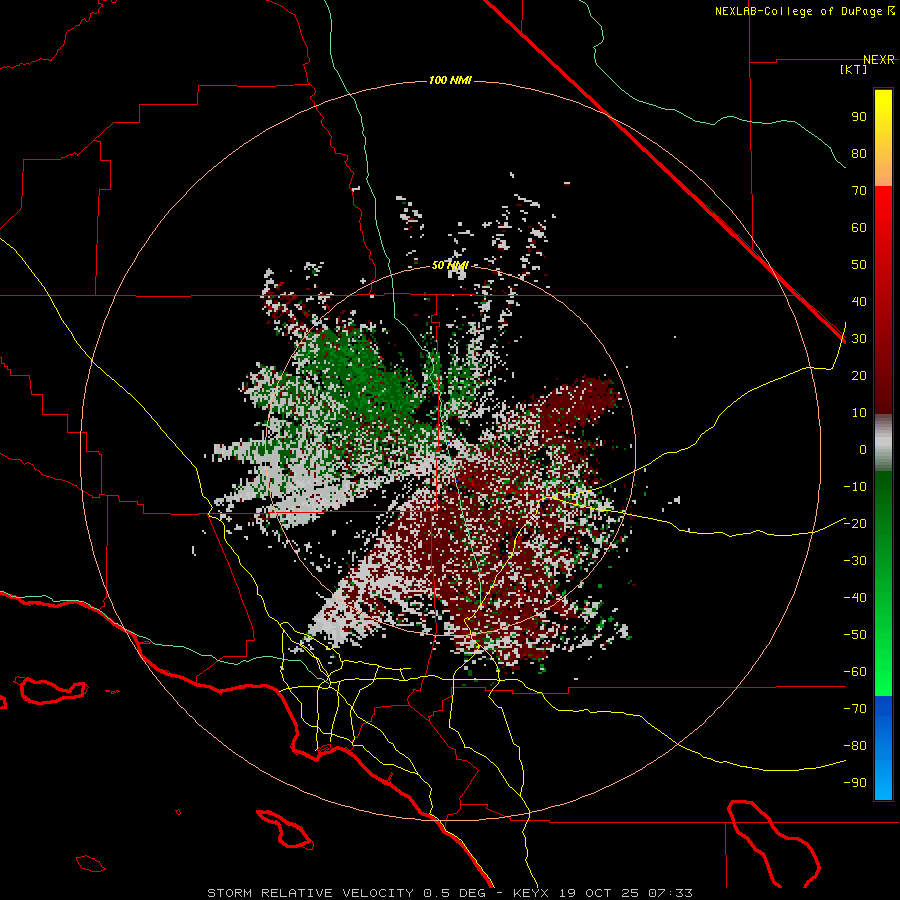Click the -30 label on velocity scale
The width and height of the screenshot is (900, 900).
pos(855,561)
